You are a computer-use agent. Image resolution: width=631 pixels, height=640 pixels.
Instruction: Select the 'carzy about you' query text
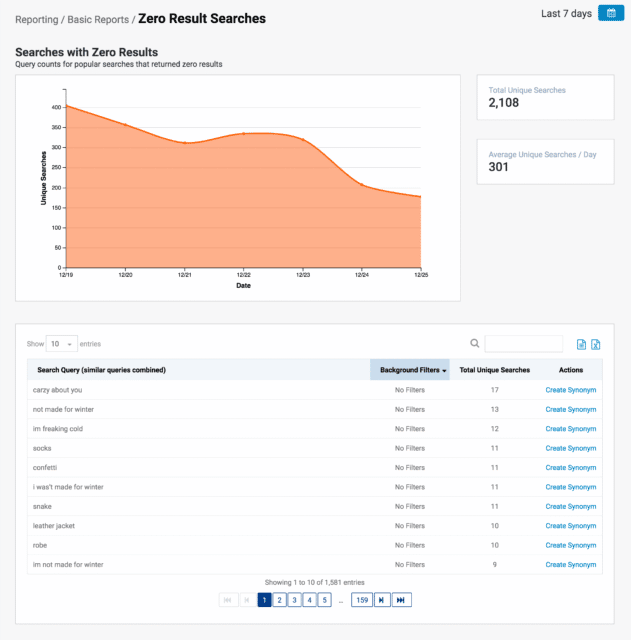tap(58, 390)
